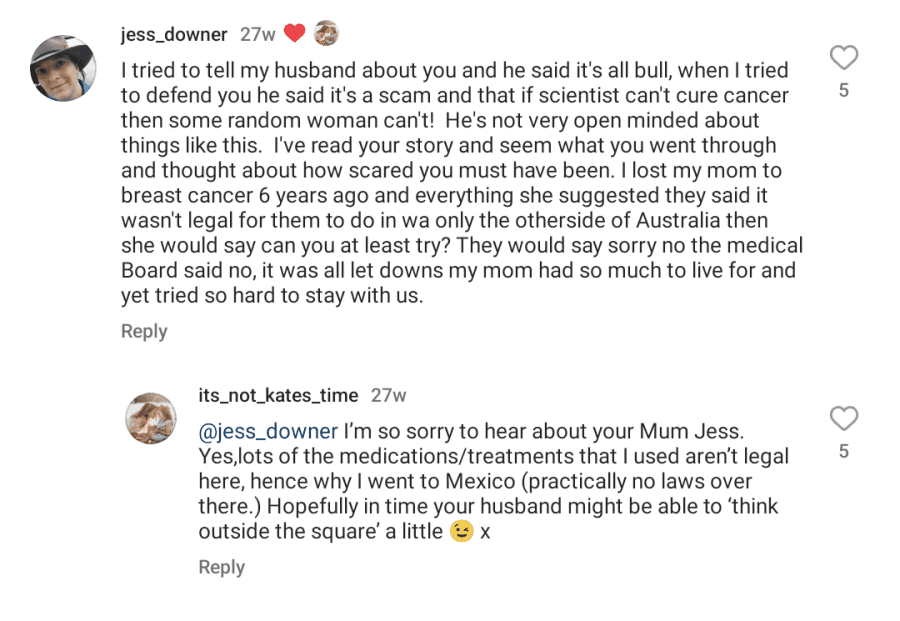This screenshot has height=621, width=900.
Task: Click the 27w timestamp on jess_downer's comment
Action: (x=258, y=34)
